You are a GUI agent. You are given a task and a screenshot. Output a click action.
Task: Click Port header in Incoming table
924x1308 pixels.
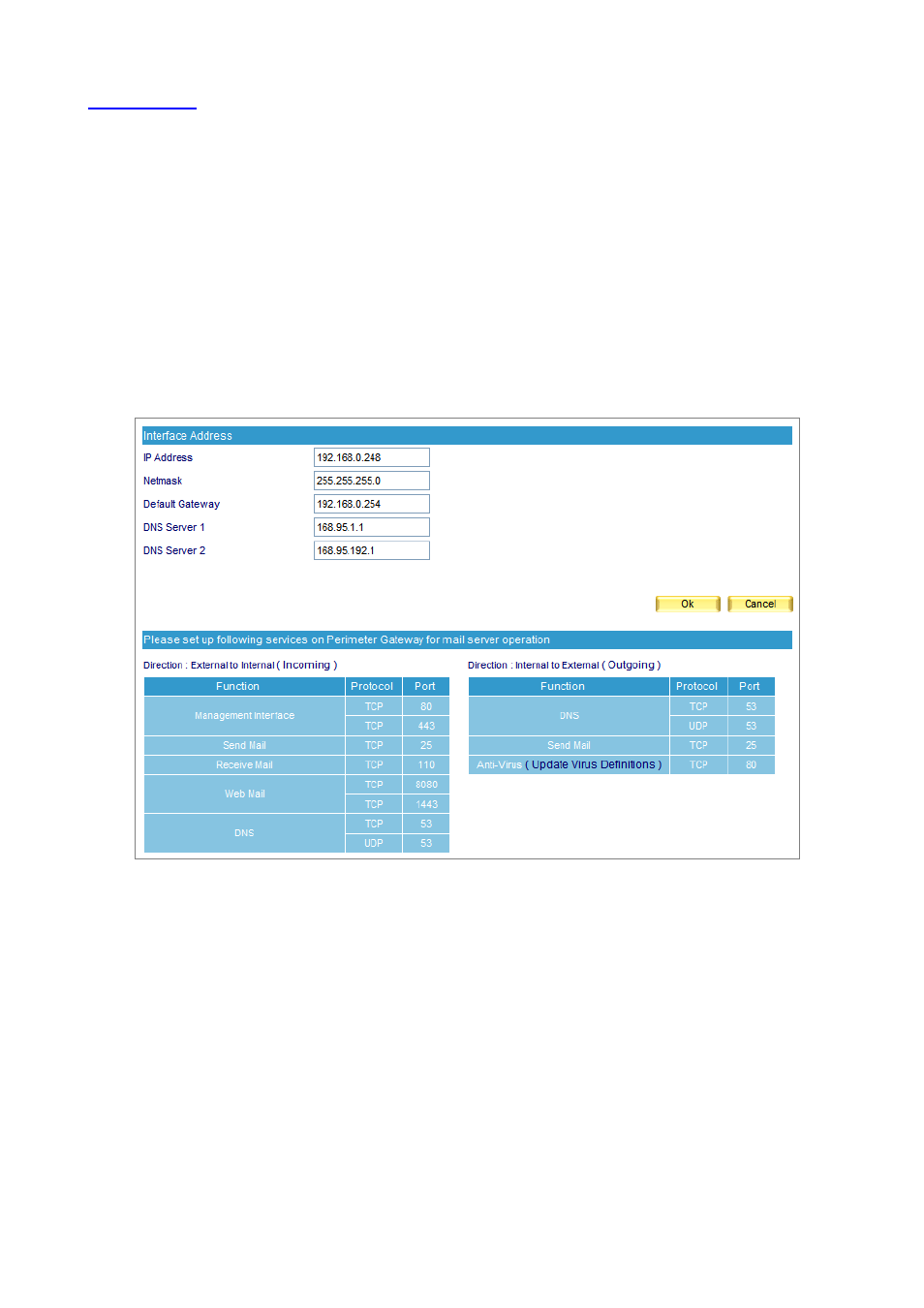425,686
